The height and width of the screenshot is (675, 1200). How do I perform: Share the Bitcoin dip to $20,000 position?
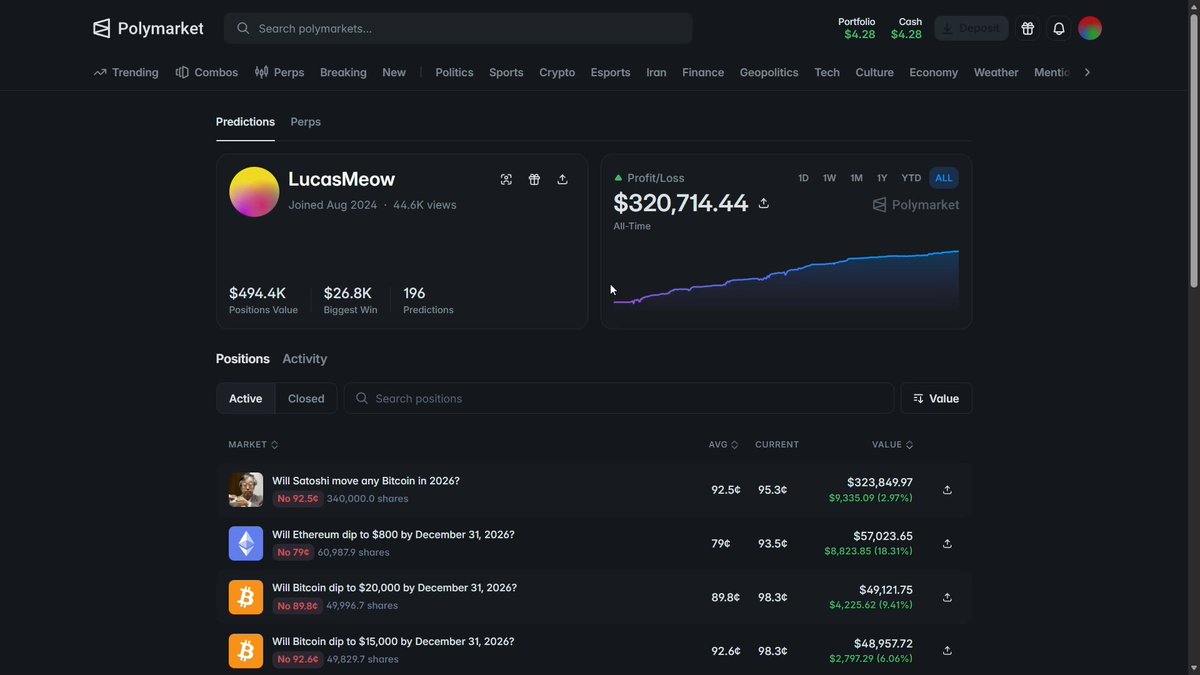tap(947, 597)
